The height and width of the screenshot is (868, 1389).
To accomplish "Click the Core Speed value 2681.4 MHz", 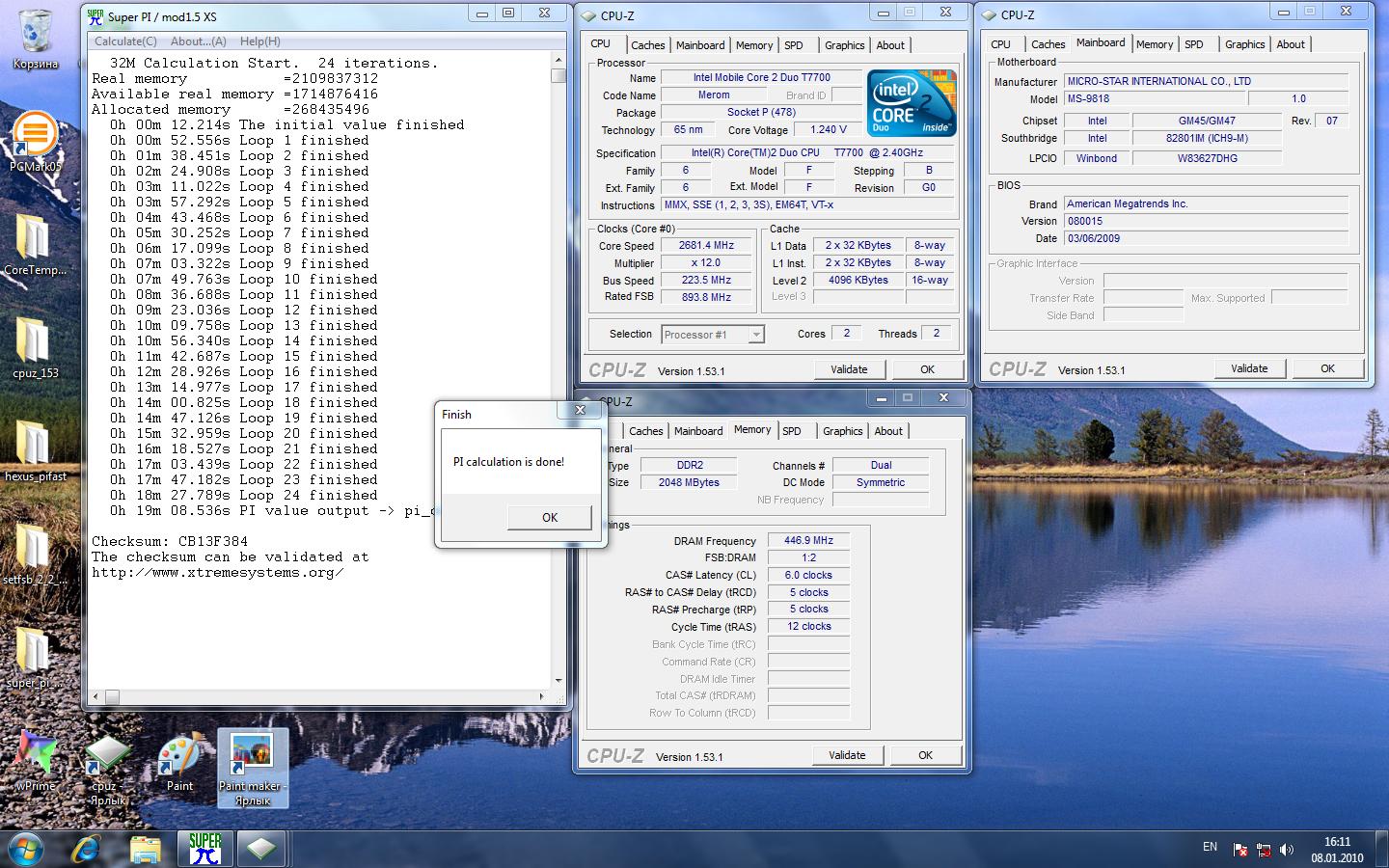I will (x=706, y=245).
